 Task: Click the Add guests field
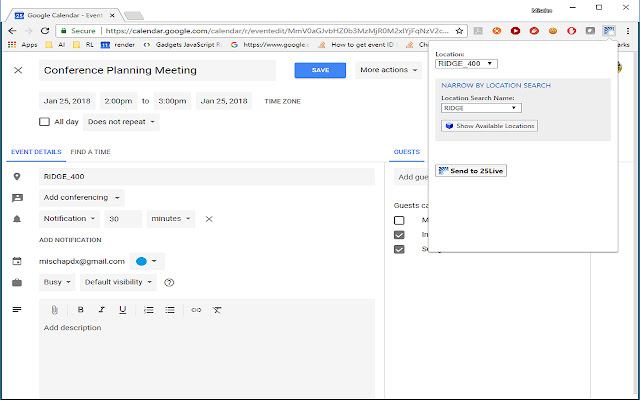tap(411, 177)
